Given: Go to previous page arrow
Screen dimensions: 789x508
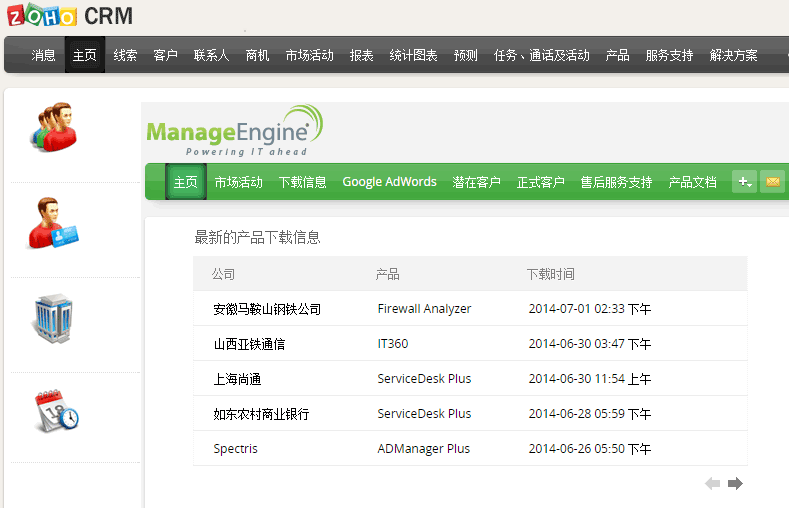Looking at the screenshot, I should pyautogui.click(x=712, y=484).
